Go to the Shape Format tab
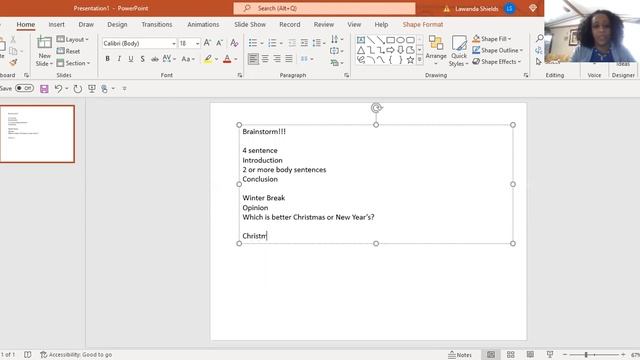Screen dimensions: 640x360 [x=423, y=24]
